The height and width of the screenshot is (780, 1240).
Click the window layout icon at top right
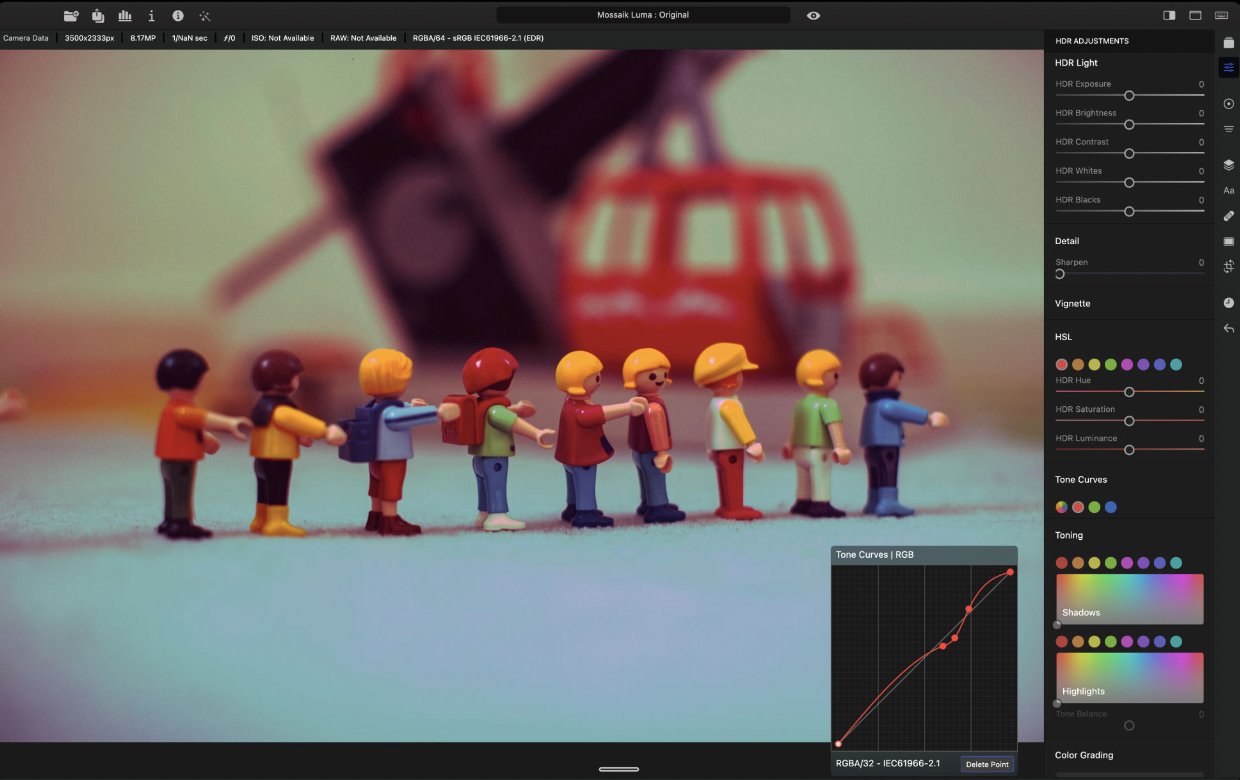point(1195,16)
